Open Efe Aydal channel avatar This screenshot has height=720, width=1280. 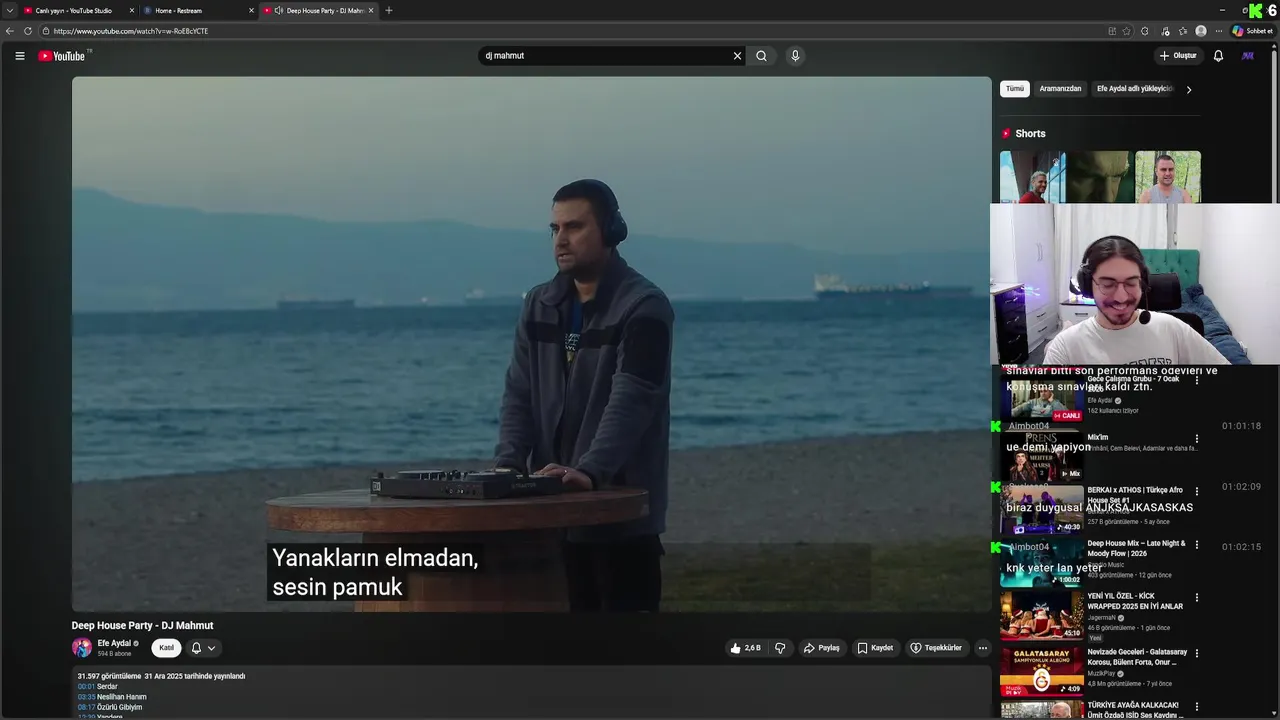(x=82, y=648)
